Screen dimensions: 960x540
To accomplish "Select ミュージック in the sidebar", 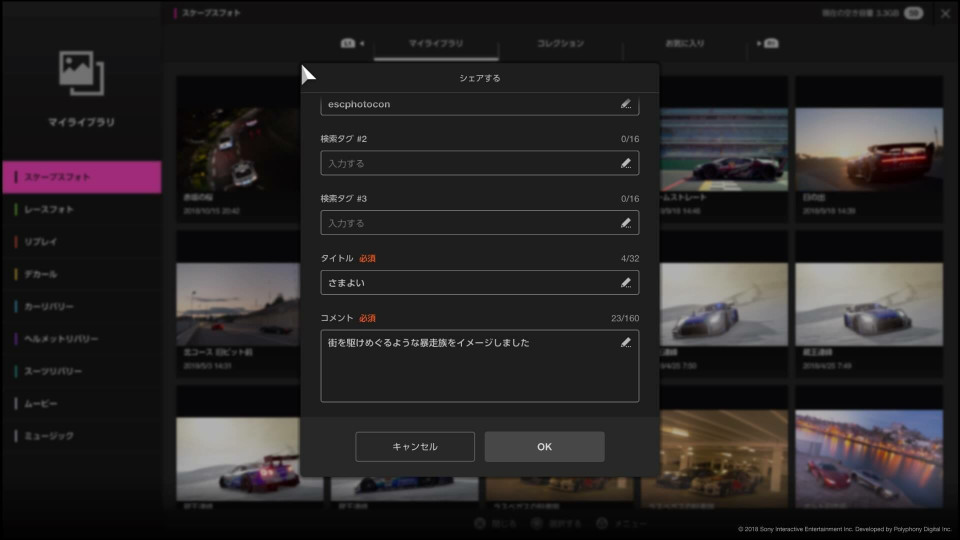I will point(82,437).
